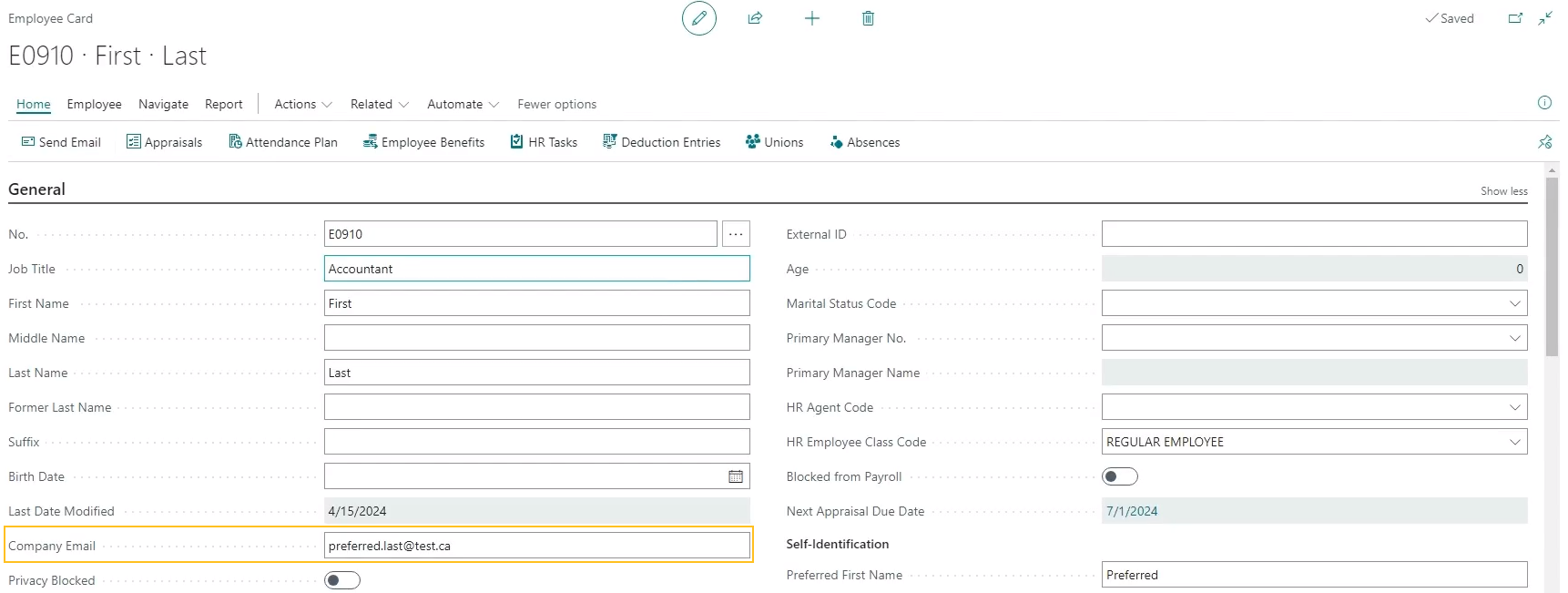The width and height of the screenshot is (1568, 593).
Task: Switch to the Navigate tab
Action: tap(163, 104)
